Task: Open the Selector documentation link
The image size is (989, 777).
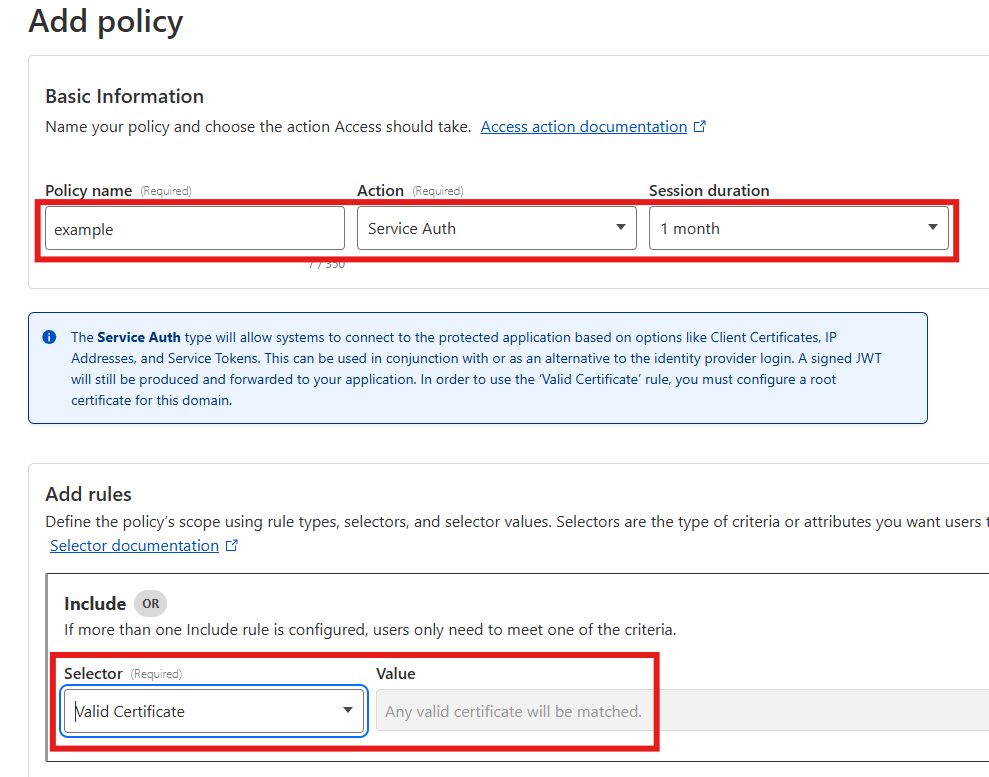Action: 136,545
